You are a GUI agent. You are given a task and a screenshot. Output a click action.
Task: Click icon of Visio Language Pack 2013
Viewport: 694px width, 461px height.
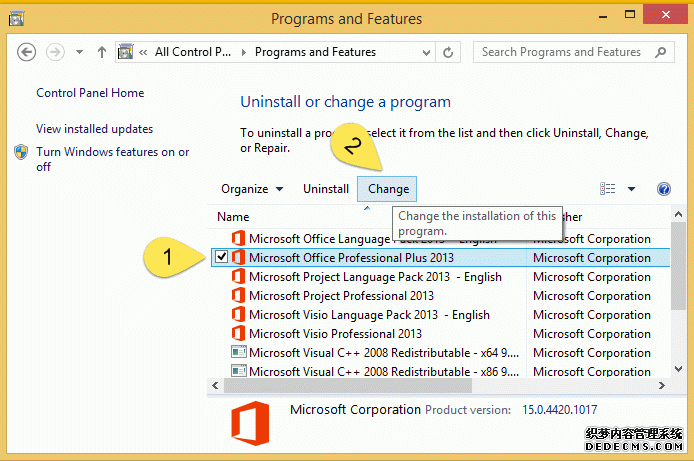(x=238, y=314)
